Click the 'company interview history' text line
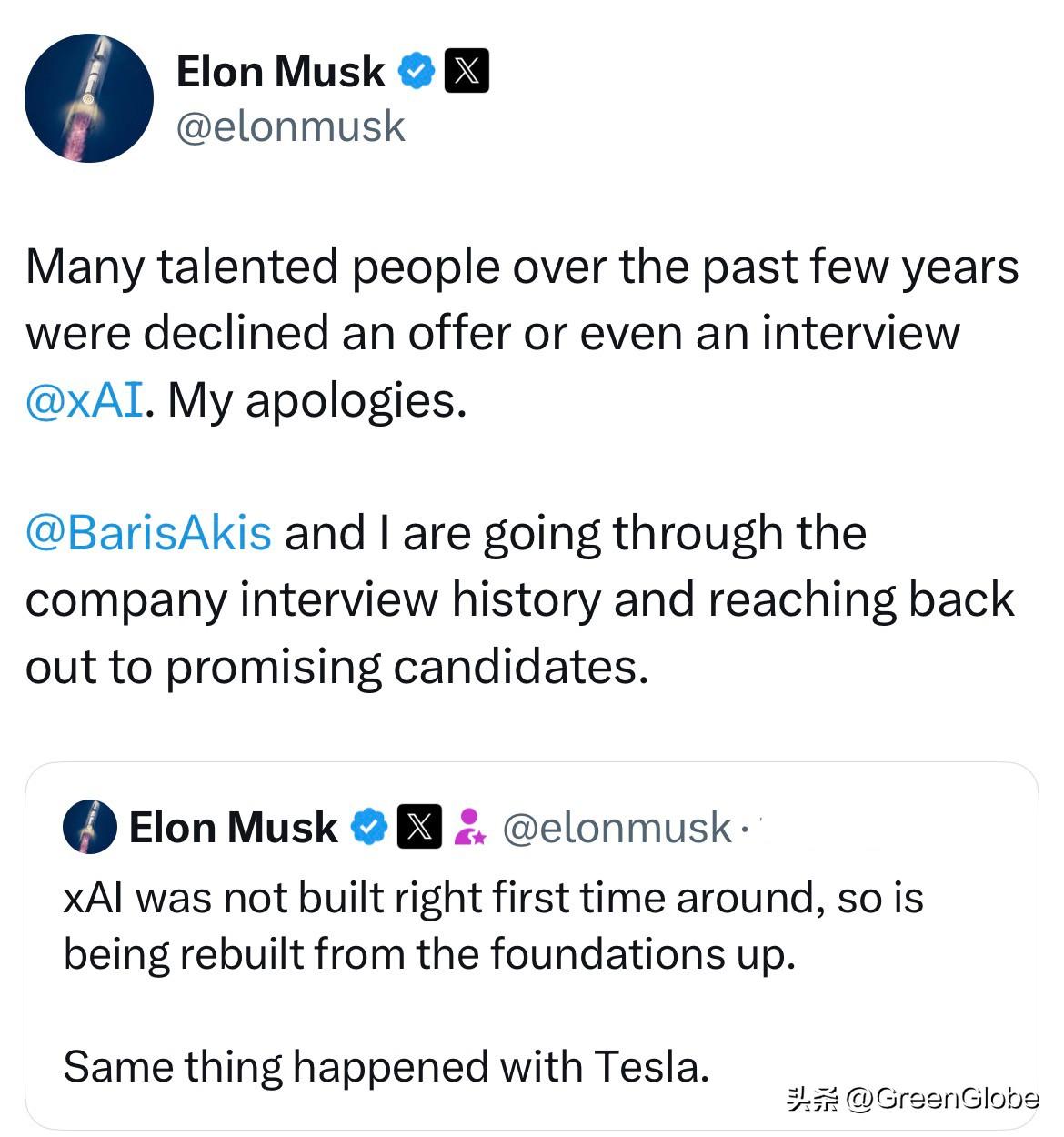Viewport: 1064px width, 1137px height. (x=518, y=599)
